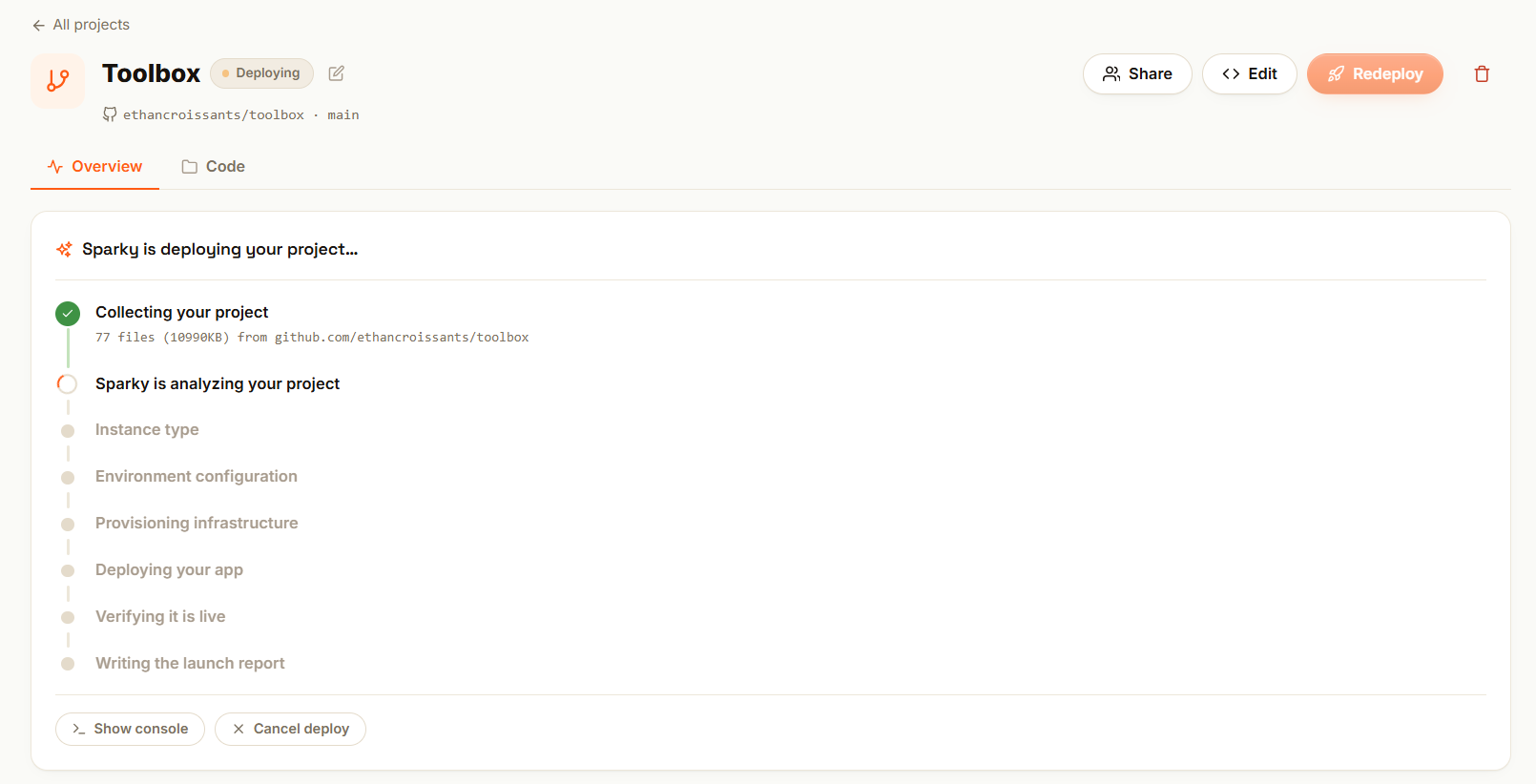
Task: Switch to the Code tab
Action: [x=214, y=167]
